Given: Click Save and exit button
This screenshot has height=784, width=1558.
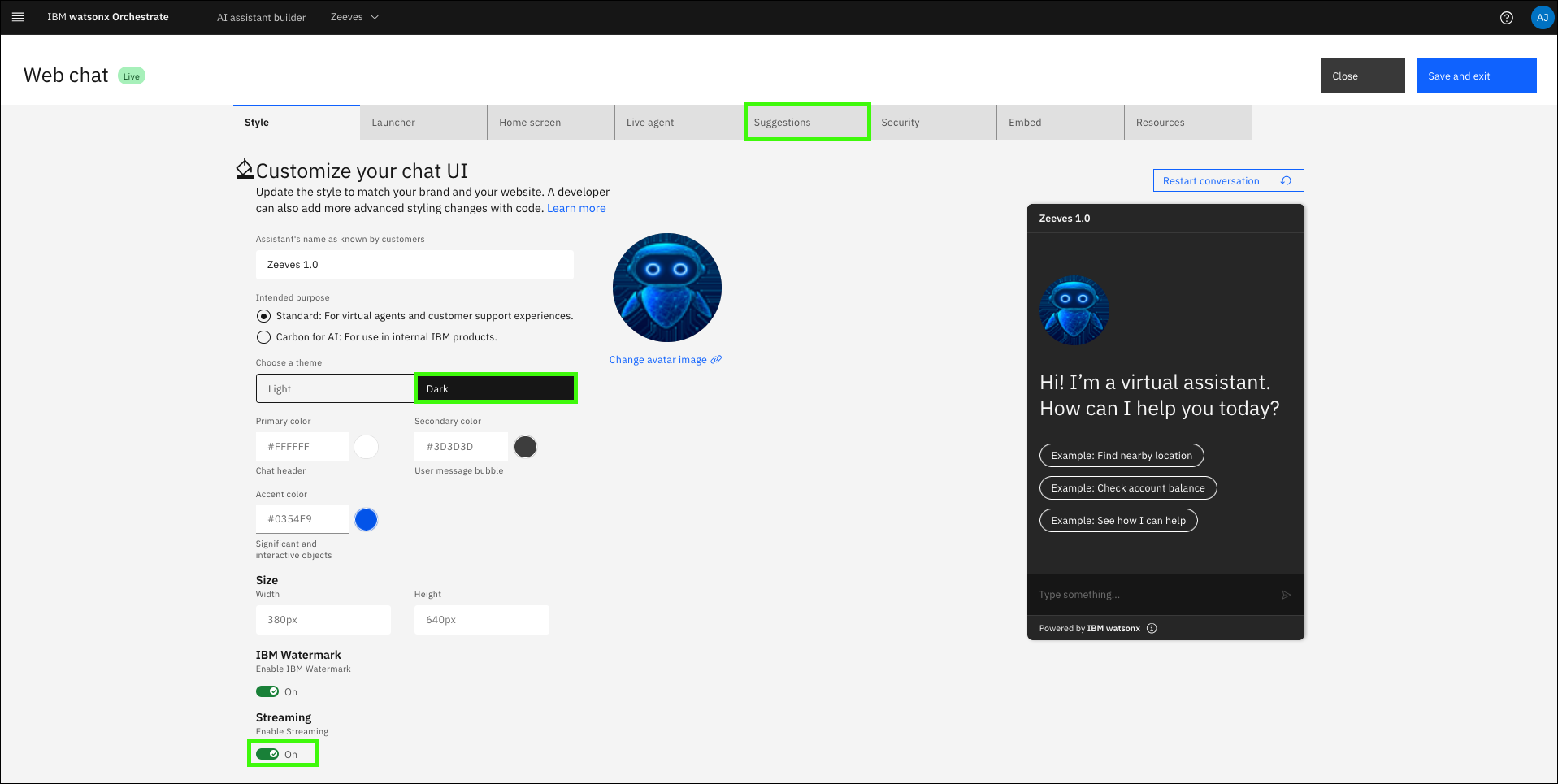Looking at the screenshot, I should pyautogui.click(x=1475, y=76).
